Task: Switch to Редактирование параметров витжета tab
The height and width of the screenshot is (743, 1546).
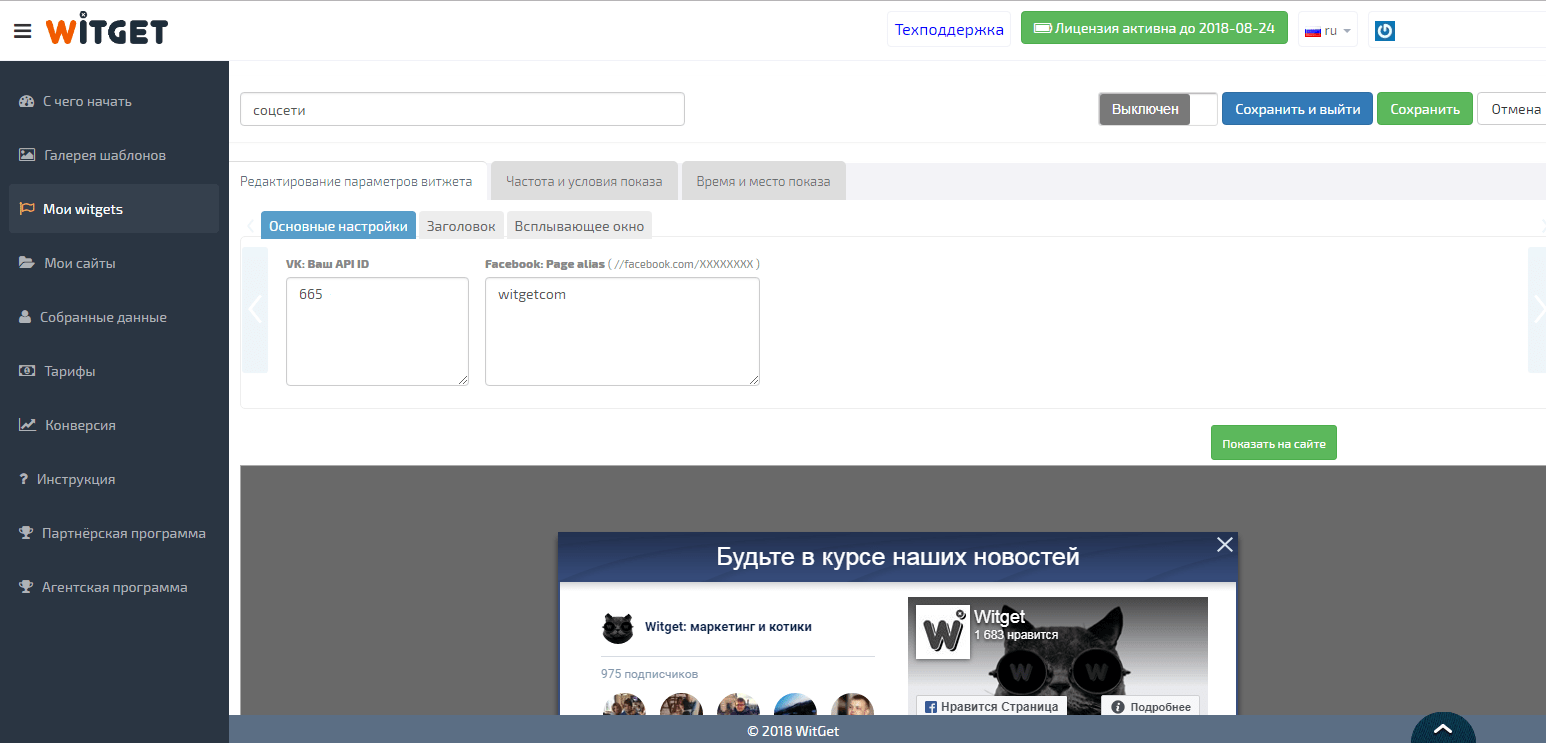Action: [357, 181]
